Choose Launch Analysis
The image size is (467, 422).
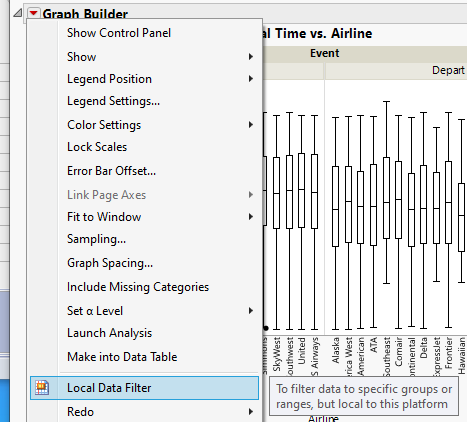pos(109,333)
